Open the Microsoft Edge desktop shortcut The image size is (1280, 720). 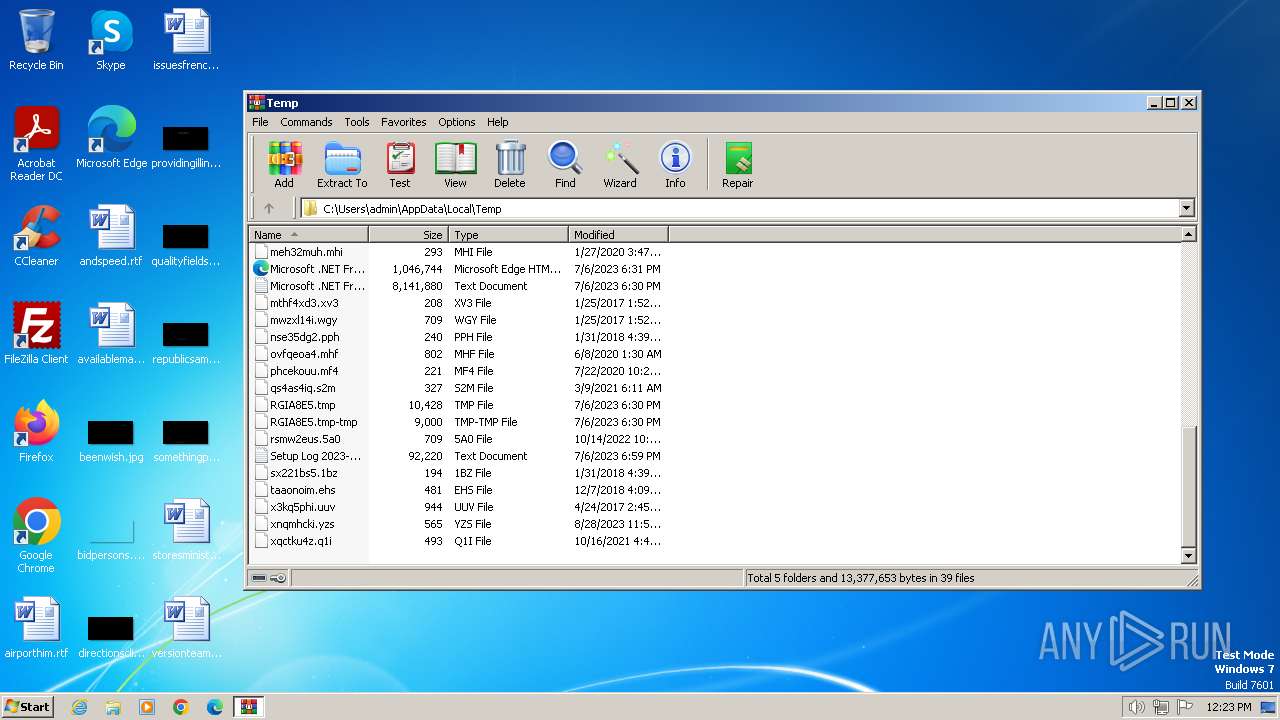(x=111, y=138)
